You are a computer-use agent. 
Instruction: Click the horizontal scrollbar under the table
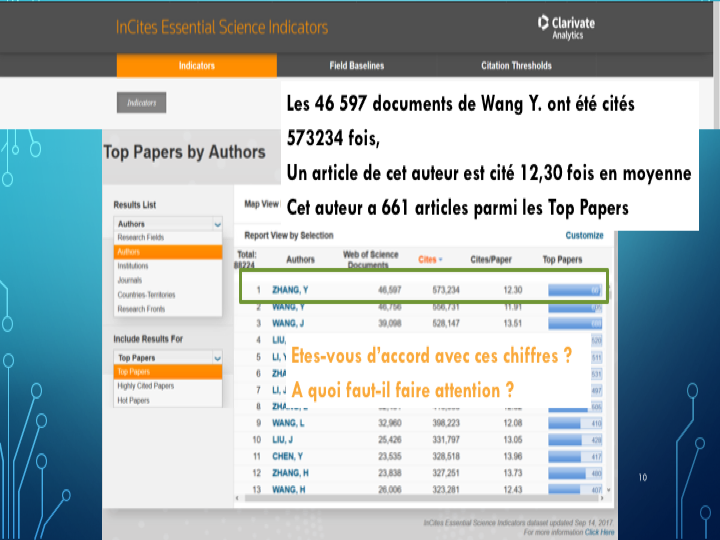pyautogui.click(x=420, y=498)
